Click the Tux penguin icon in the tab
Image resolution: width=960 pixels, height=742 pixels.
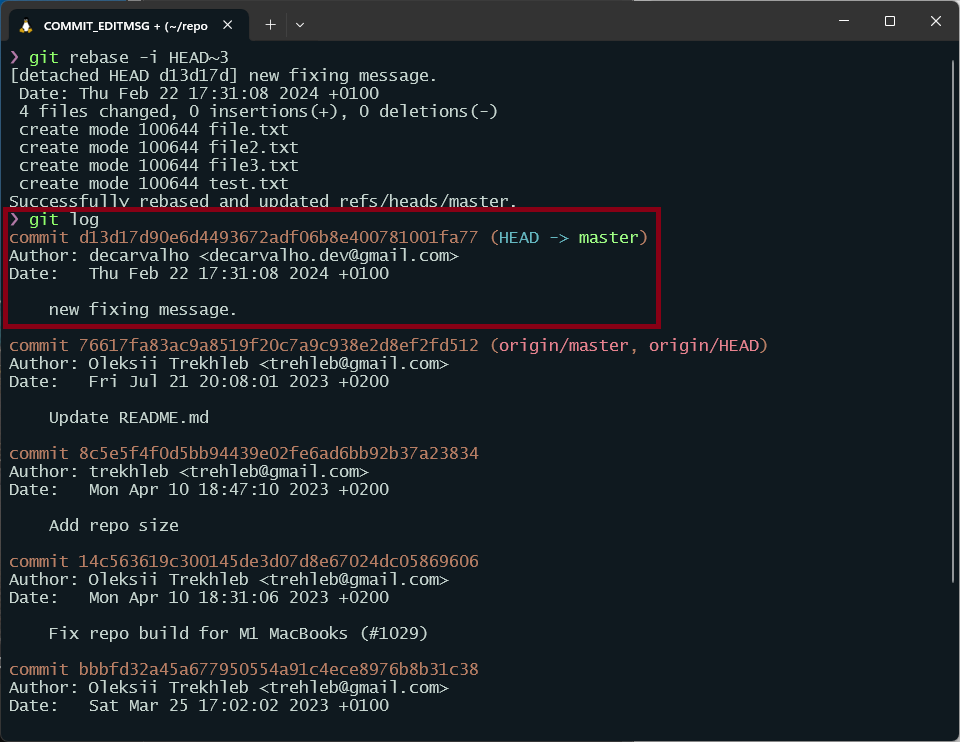25,25
